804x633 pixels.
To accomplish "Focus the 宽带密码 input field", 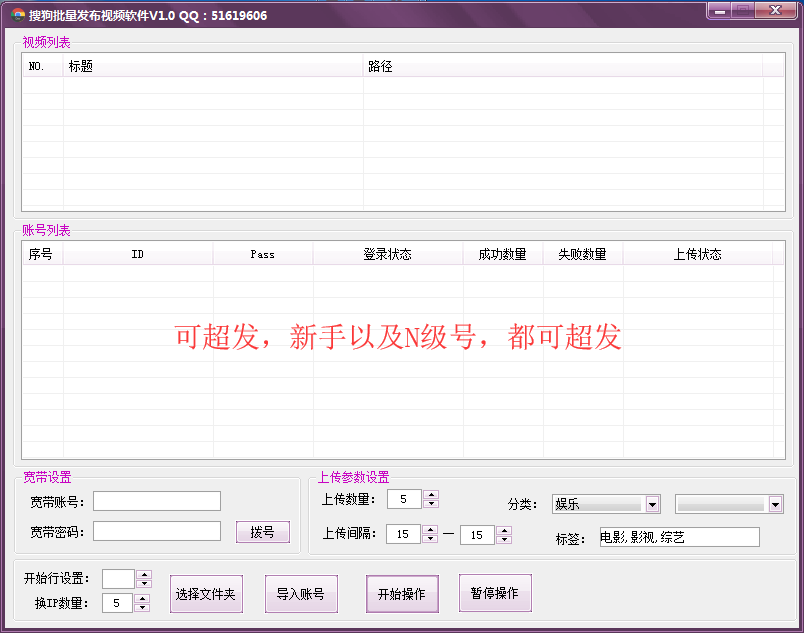I will tap(157, 531).
